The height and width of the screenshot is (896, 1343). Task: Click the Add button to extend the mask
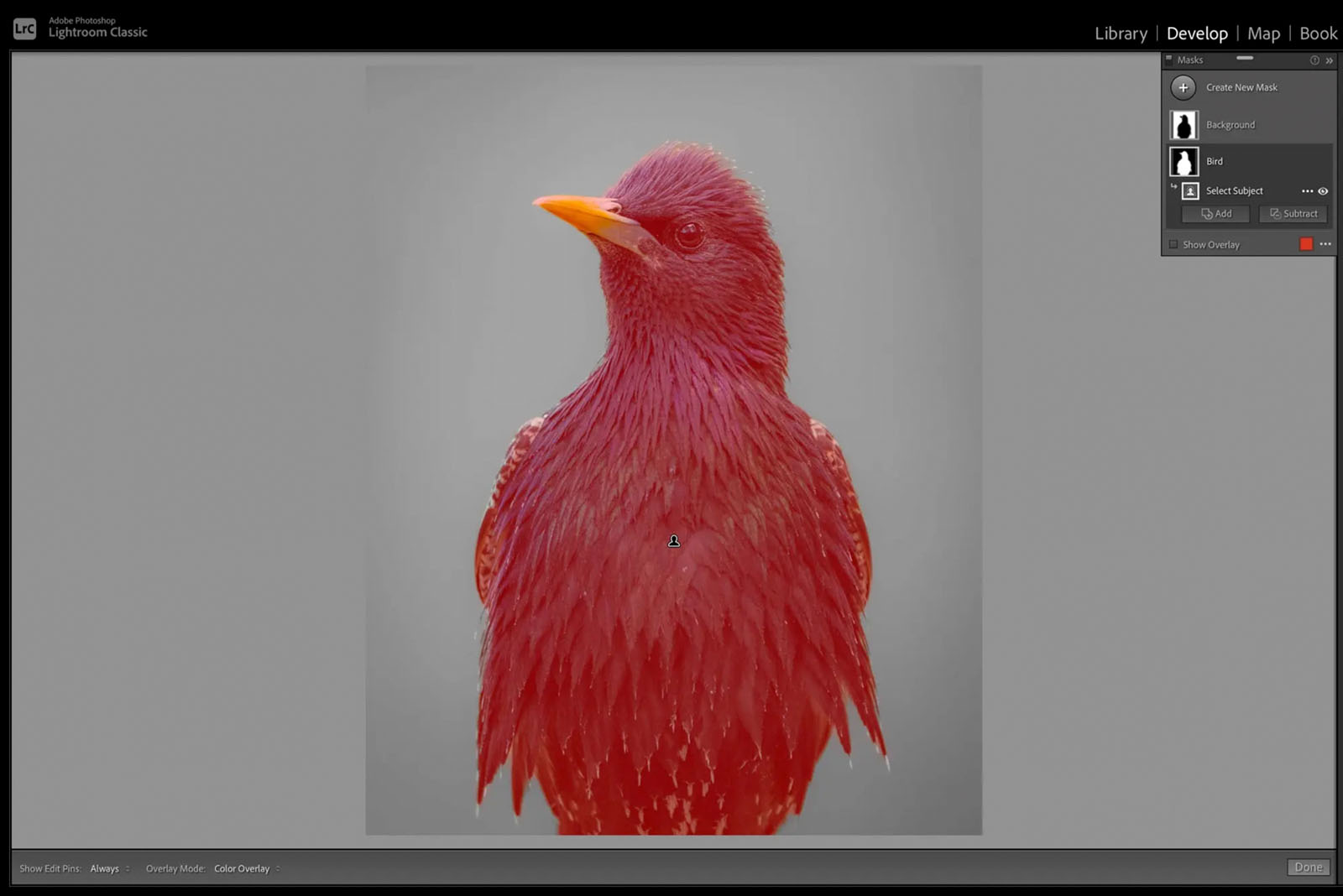(x=1215, y=213)
